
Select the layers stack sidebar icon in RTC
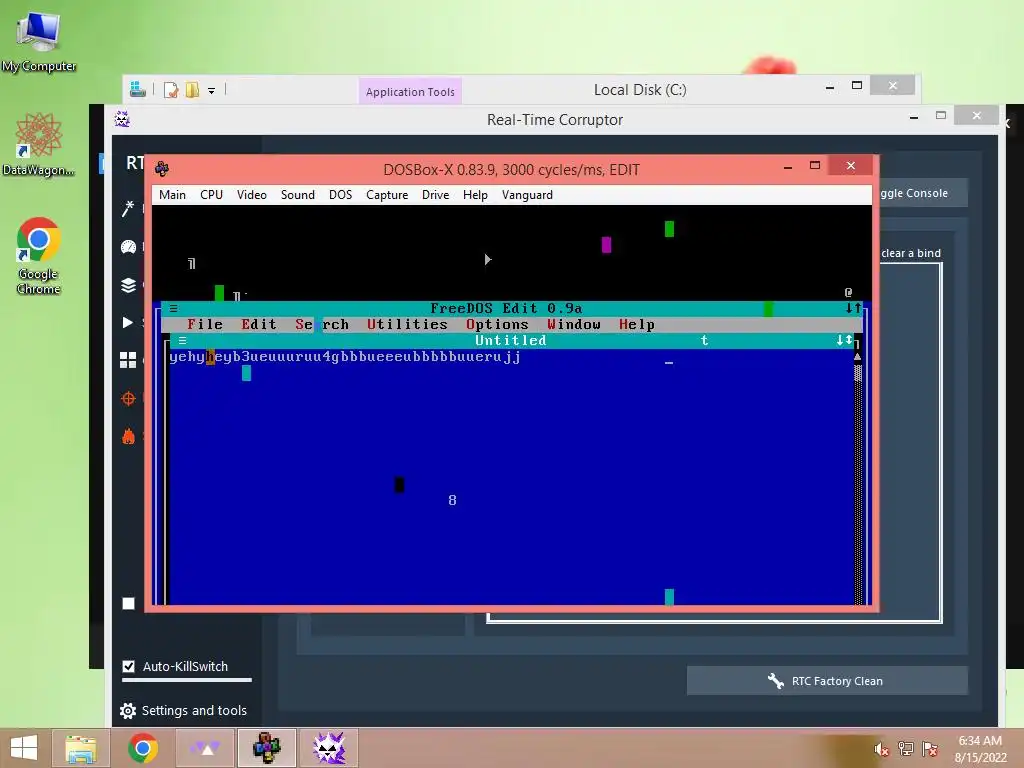(128, 285)
